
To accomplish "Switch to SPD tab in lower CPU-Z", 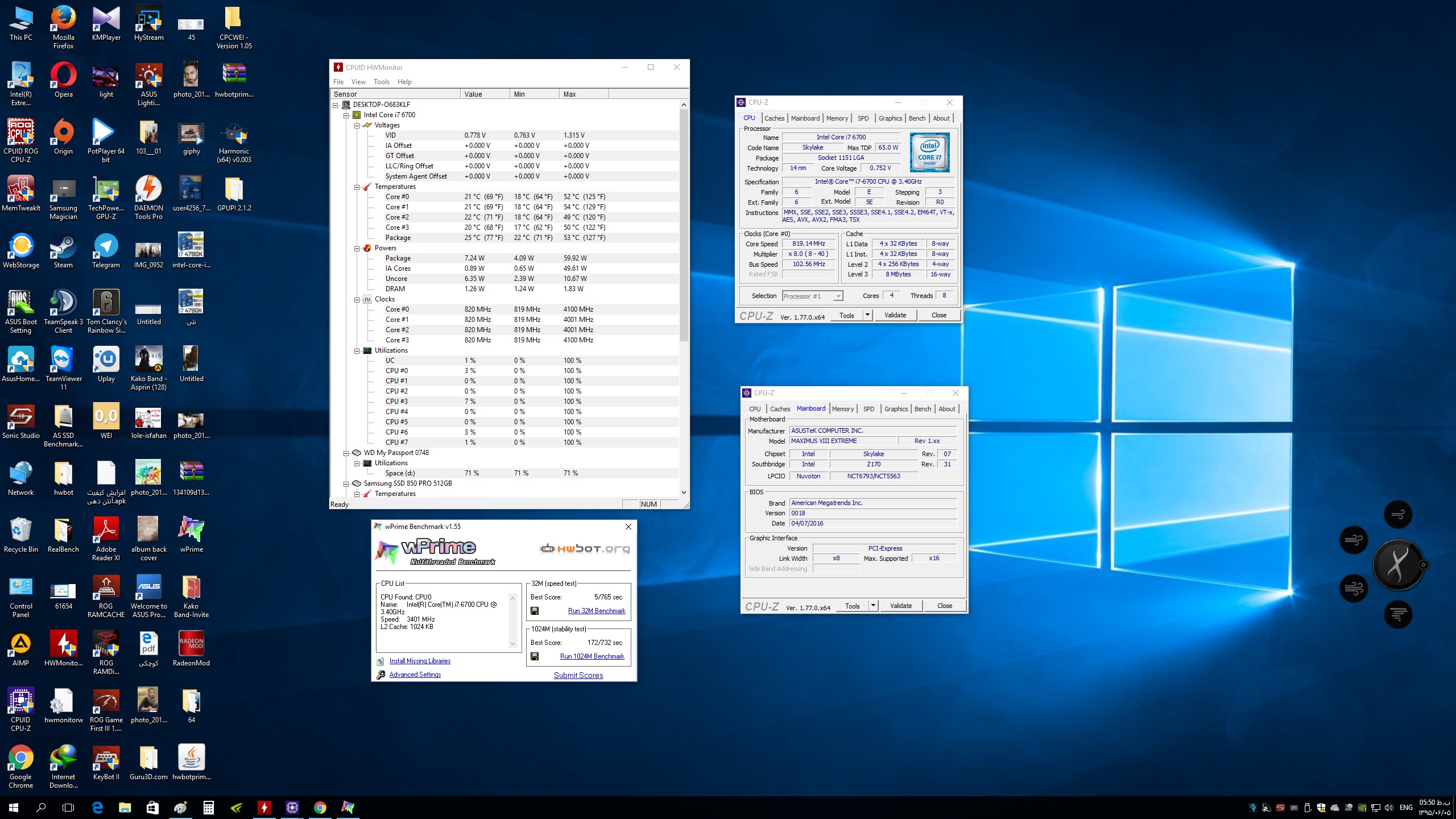I will coord(868,409).
